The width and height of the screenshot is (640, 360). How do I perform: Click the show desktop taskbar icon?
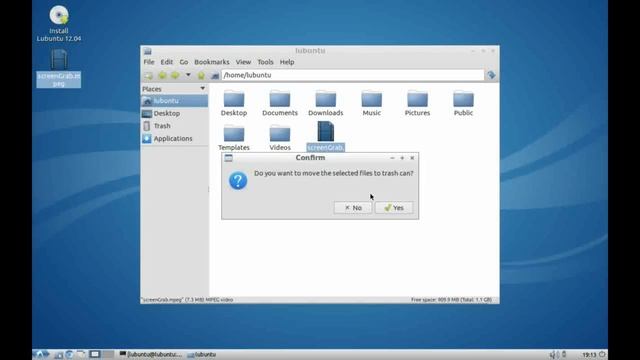(x=80, y=355)
